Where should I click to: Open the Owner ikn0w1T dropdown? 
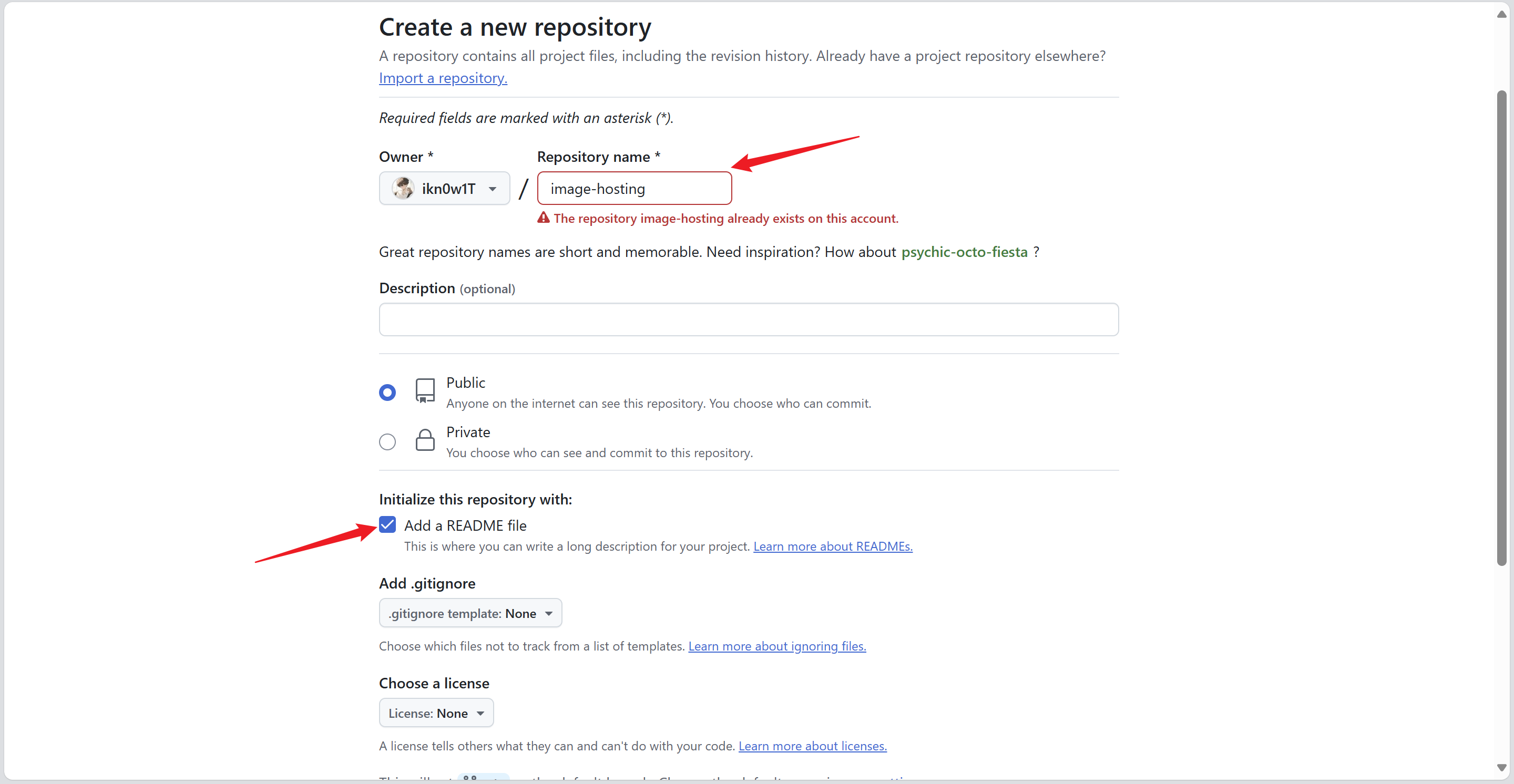(x=444, y=189)
